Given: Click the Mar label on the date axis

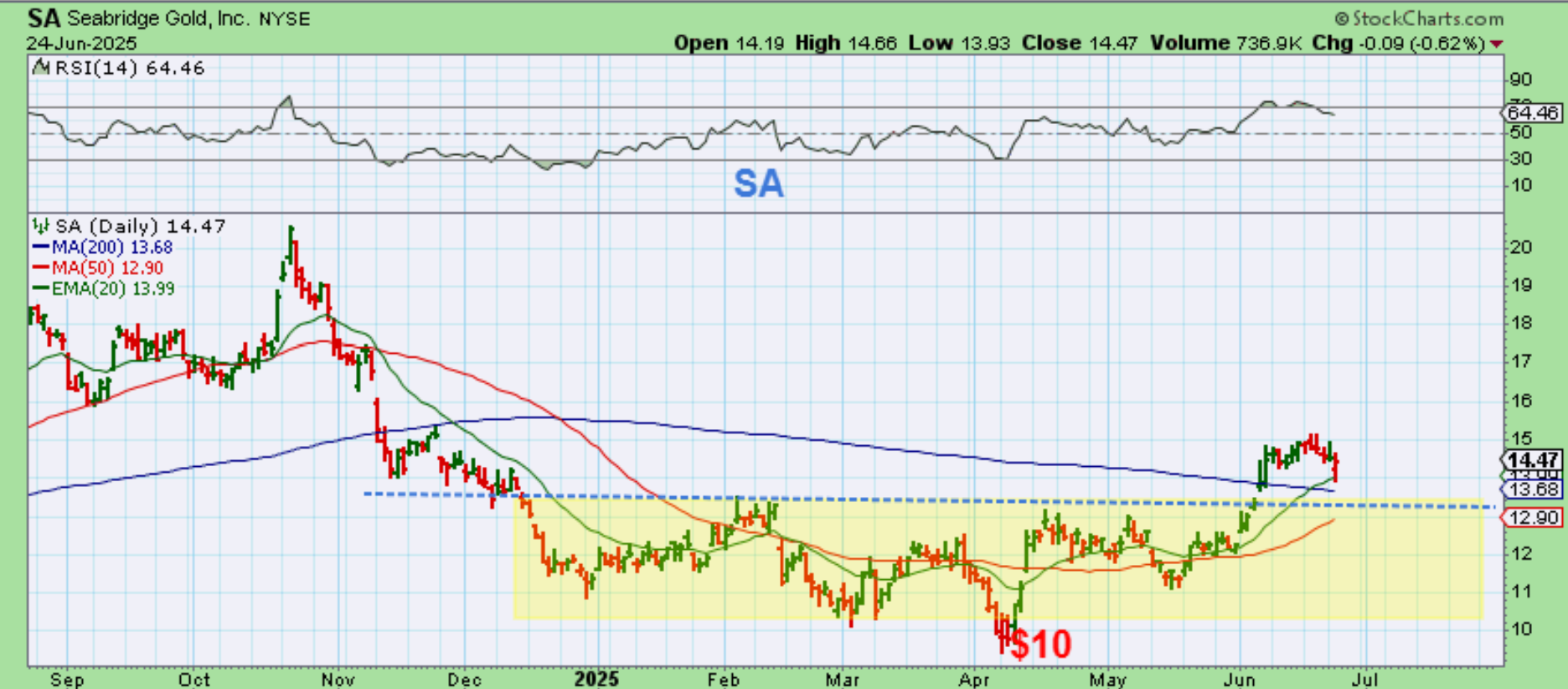Looking at the screenshot, I should tap(842, 679).
